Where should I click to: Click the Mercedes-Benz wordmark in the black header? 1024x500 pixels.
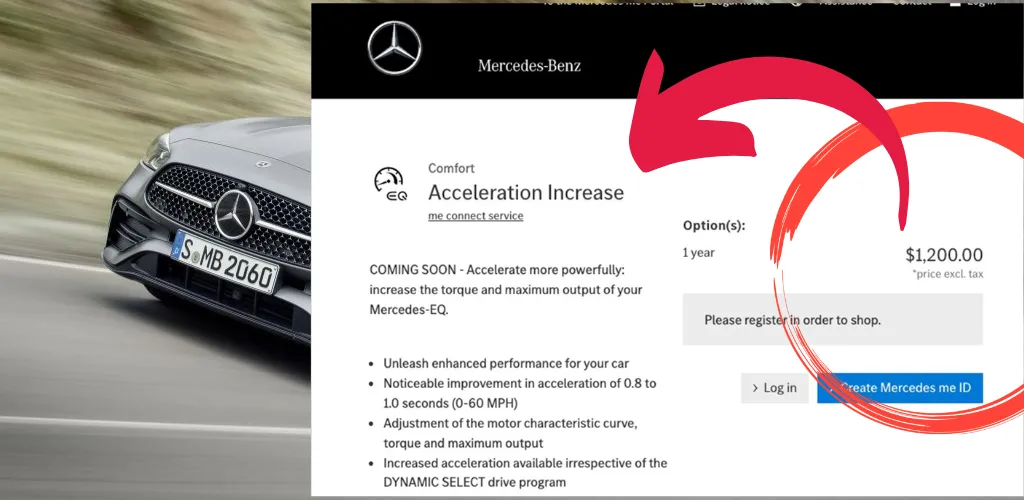point(529,65)
